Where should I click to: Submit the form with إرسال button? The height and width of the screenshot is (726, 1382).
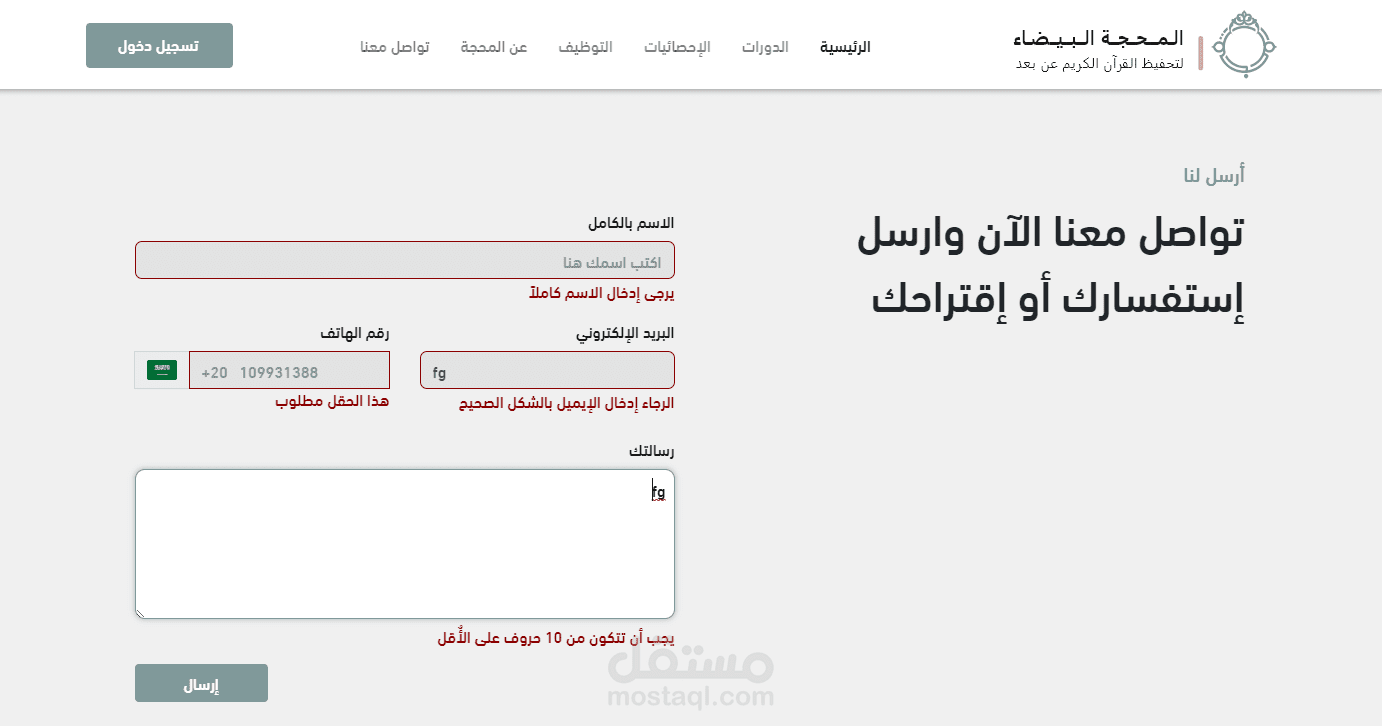201,683
